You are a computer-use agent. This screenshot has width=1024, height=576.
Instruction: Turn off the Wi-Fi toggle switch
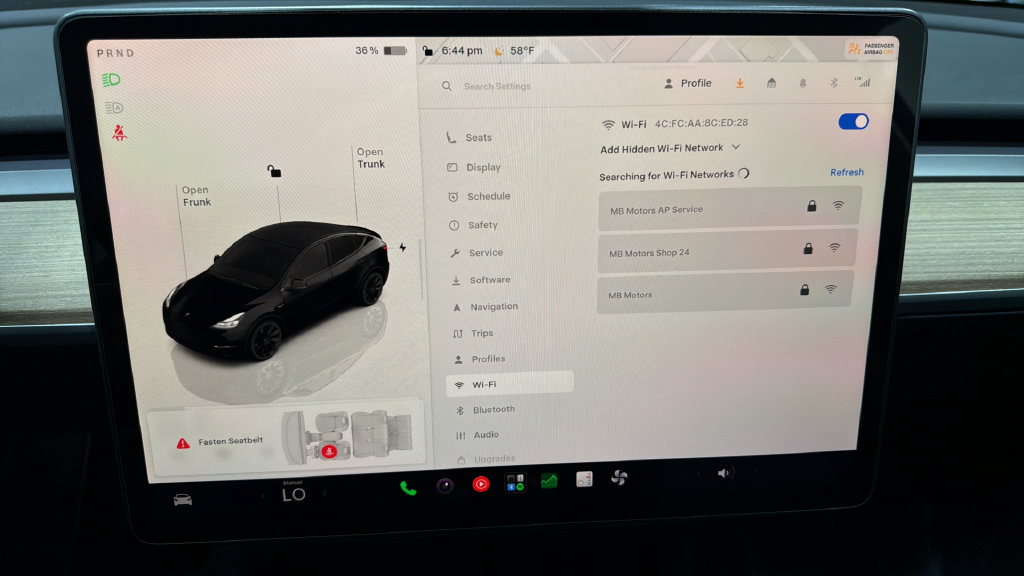coord(853,121)
